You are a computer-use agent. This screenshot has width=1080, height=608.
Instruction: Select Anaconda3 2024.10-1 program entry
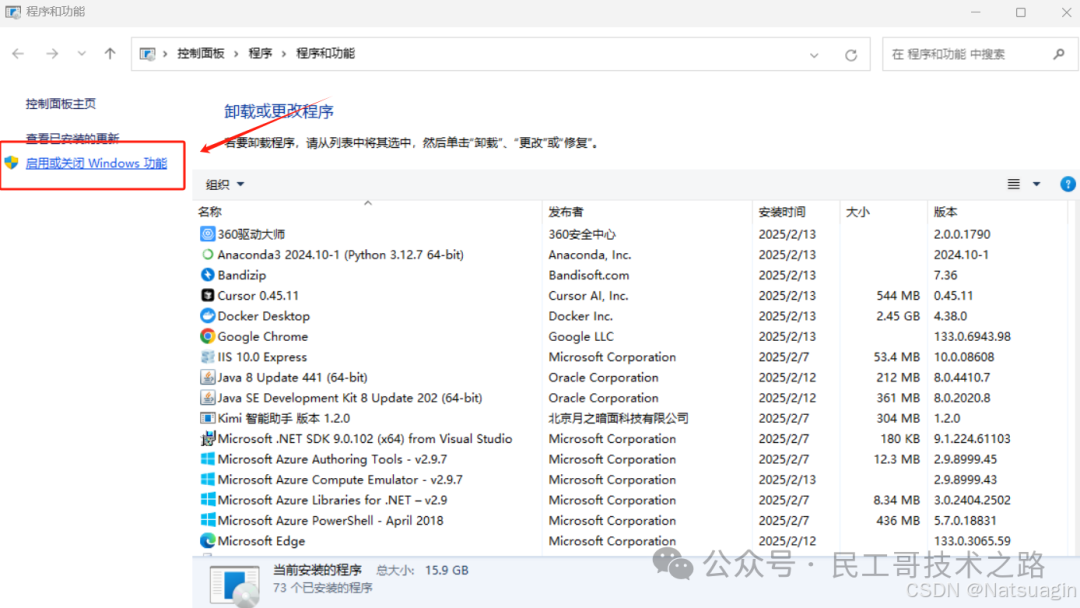coord(341,255)
